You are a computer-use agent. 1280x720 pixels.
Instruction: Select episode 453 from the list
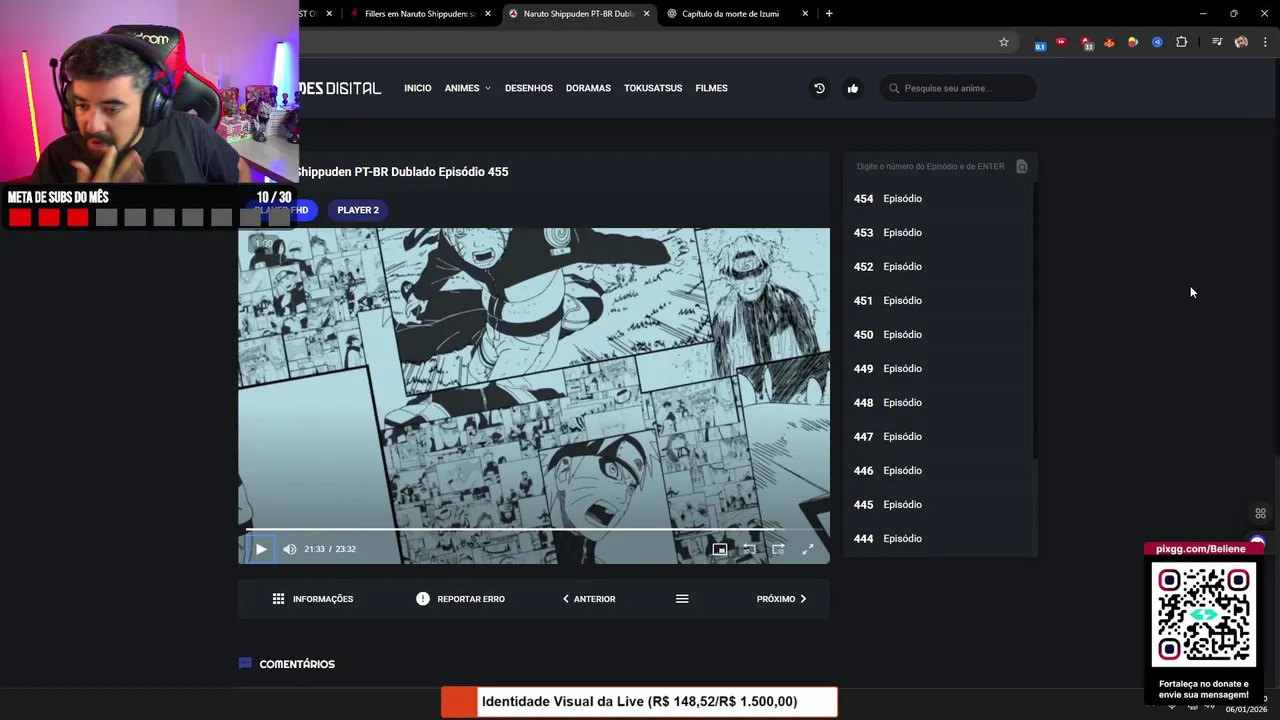click(938, 233)
